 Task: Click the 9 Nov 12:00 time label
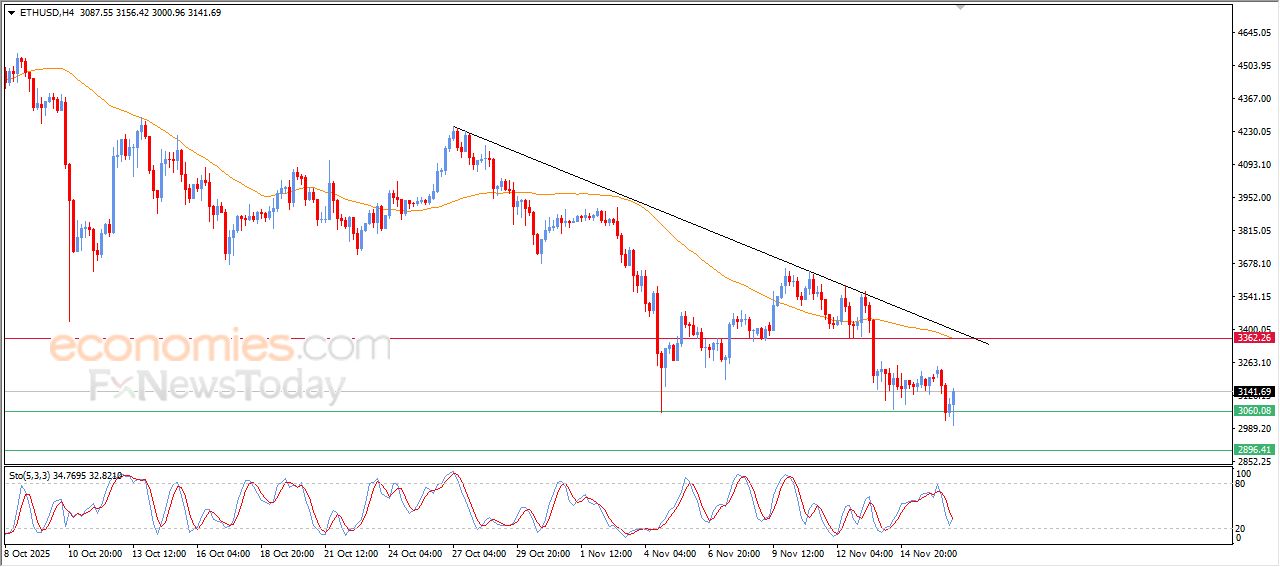coord(798,552)
